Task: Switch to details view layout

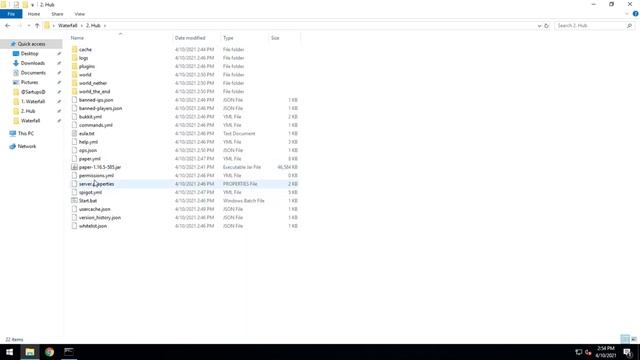Action: [x=625, y=339]
